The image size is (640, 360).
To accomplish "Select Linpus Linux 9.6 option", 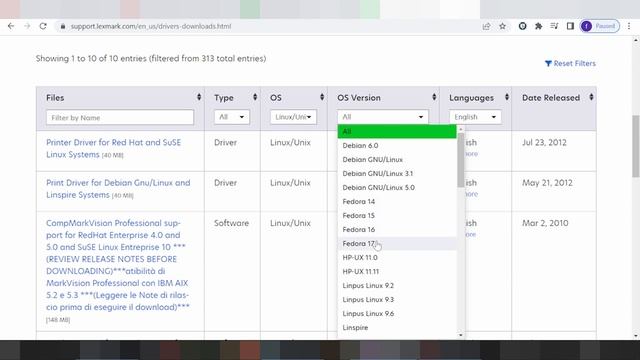I will point(397,313).
